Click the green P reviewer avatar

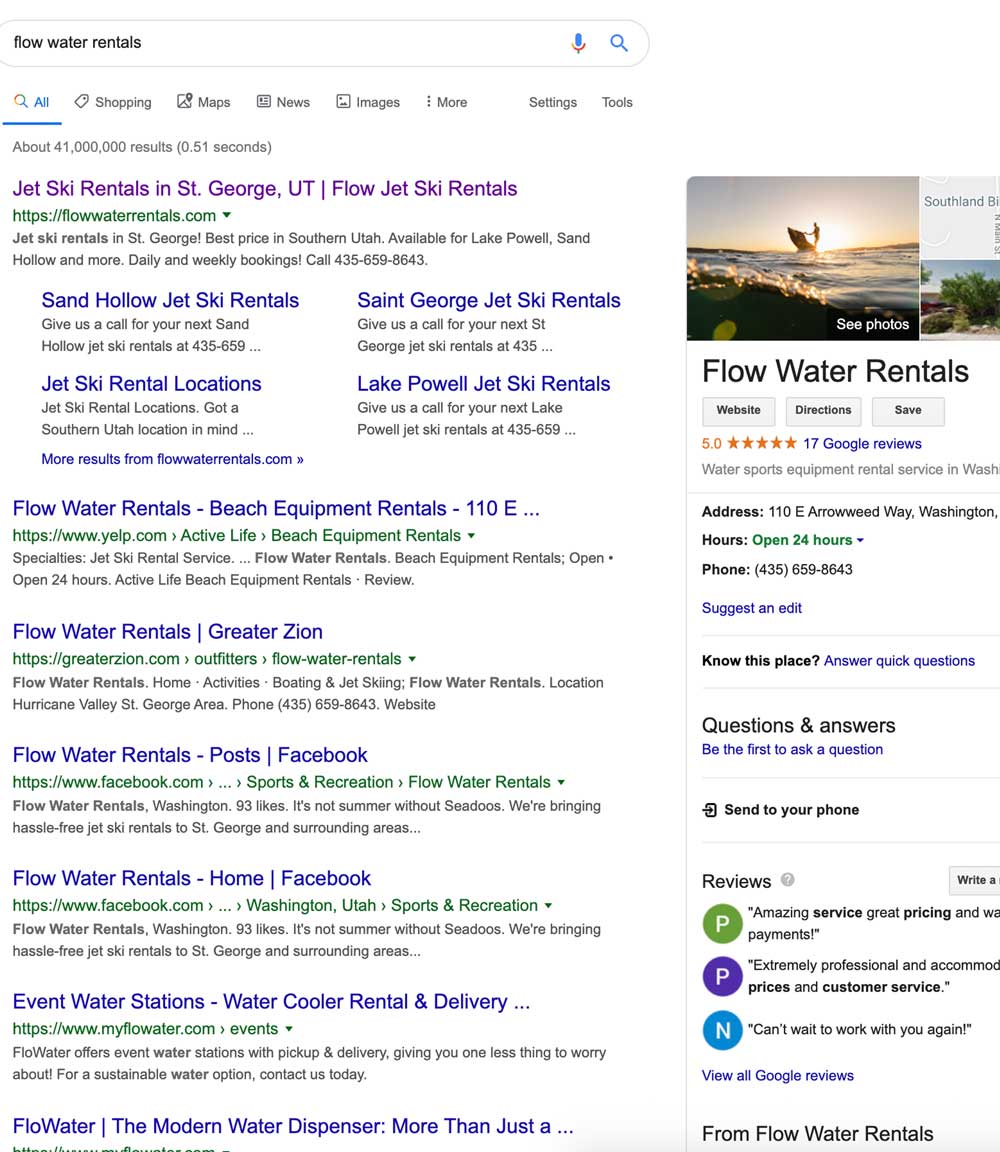pos(722,924)
